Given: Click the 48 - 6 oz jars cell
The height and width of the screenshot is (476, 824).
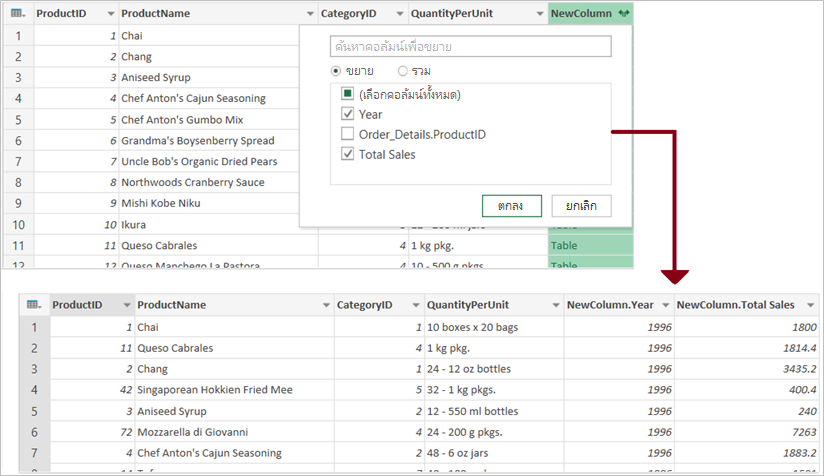Looking at the screenshot, I should pyautogui.click(x=494, y=453).
